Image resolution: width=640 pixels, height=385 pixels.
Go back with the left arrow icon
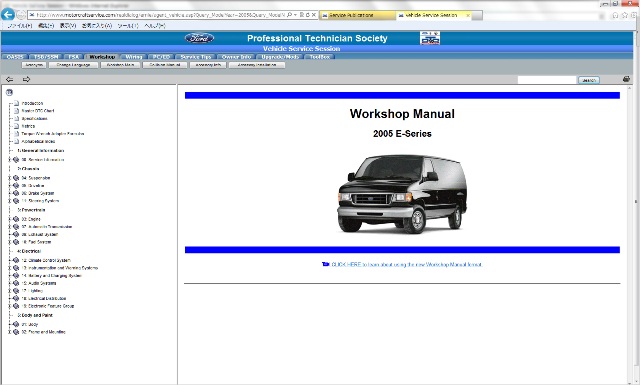(9, 79)
